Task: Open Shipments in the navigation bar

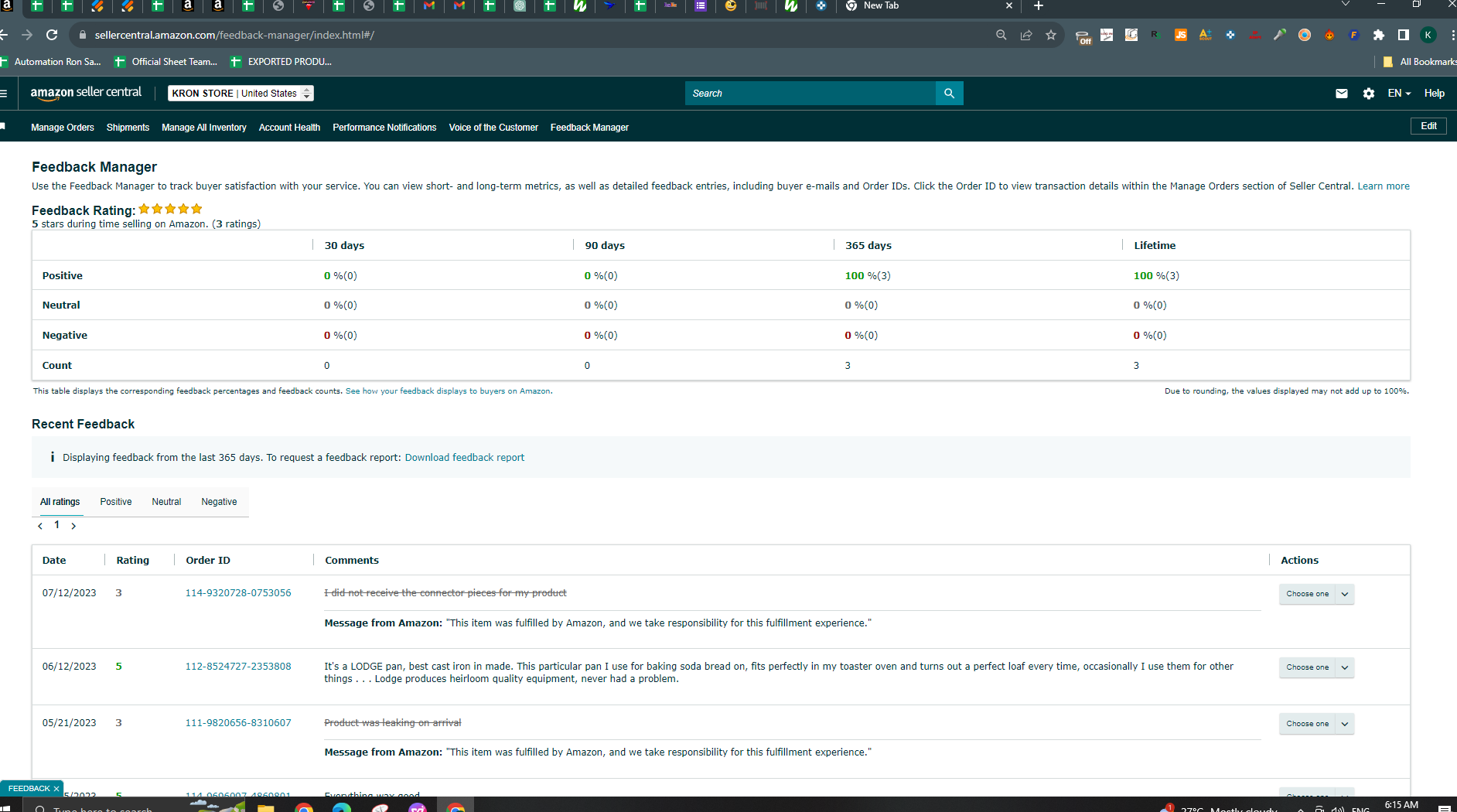Action: point(128,128)
